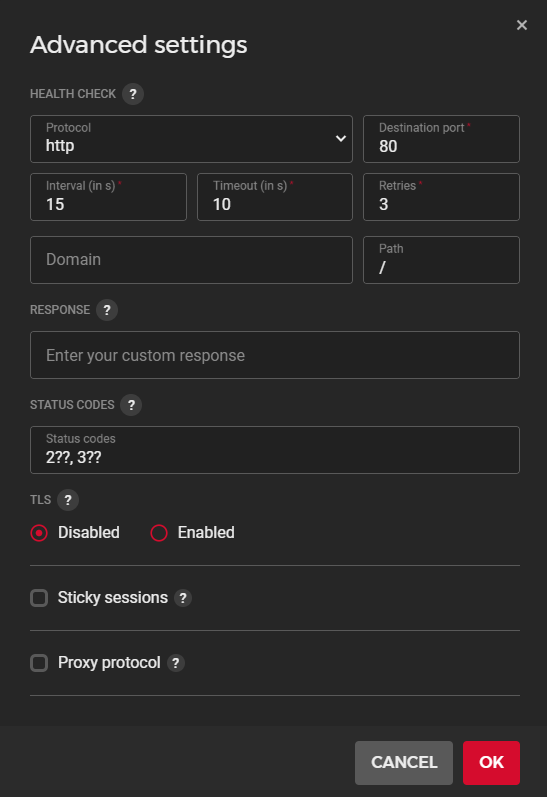Confirm settings with the OK button

[491, 762]
